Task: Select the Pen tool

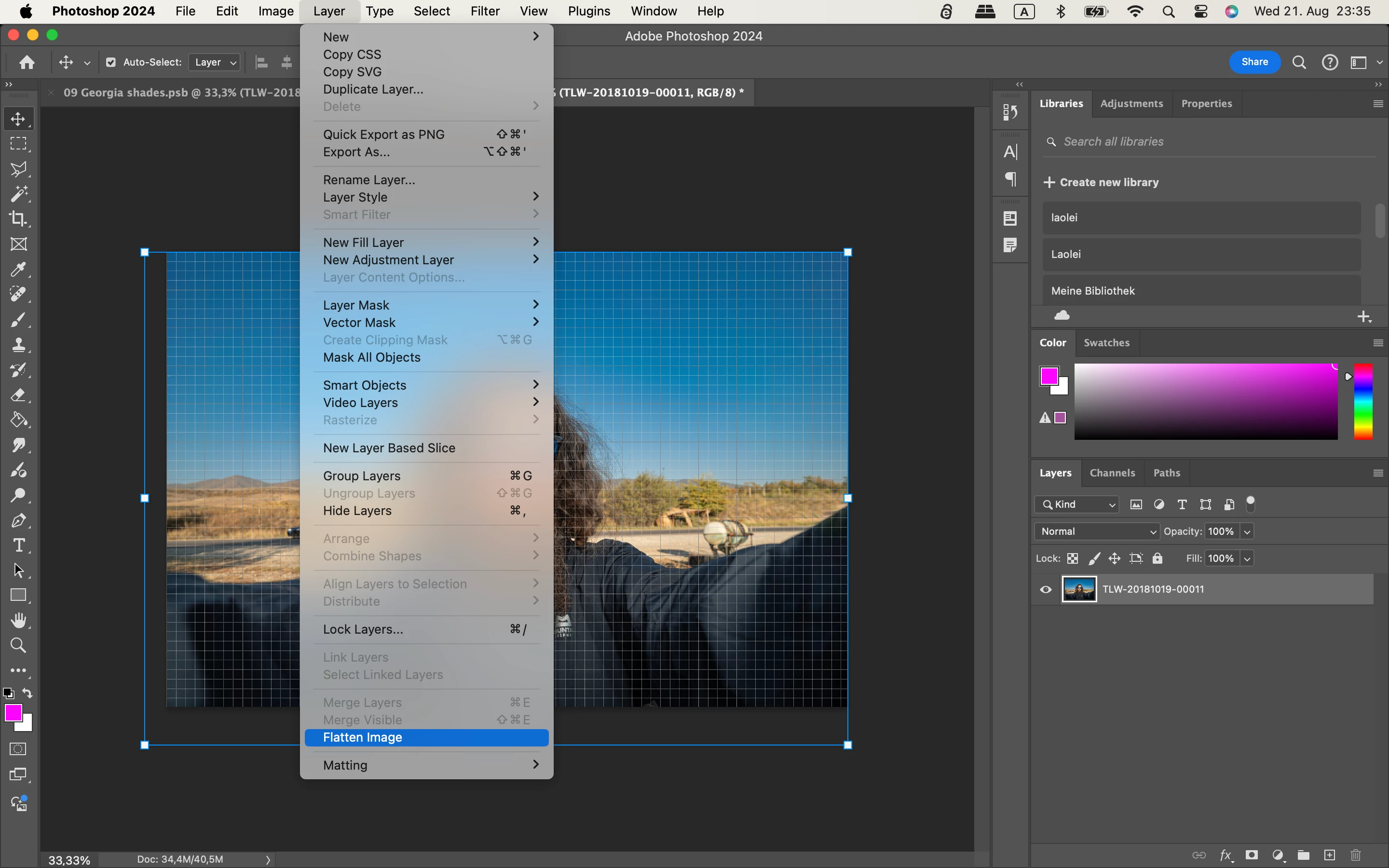Action: (18, 520)
